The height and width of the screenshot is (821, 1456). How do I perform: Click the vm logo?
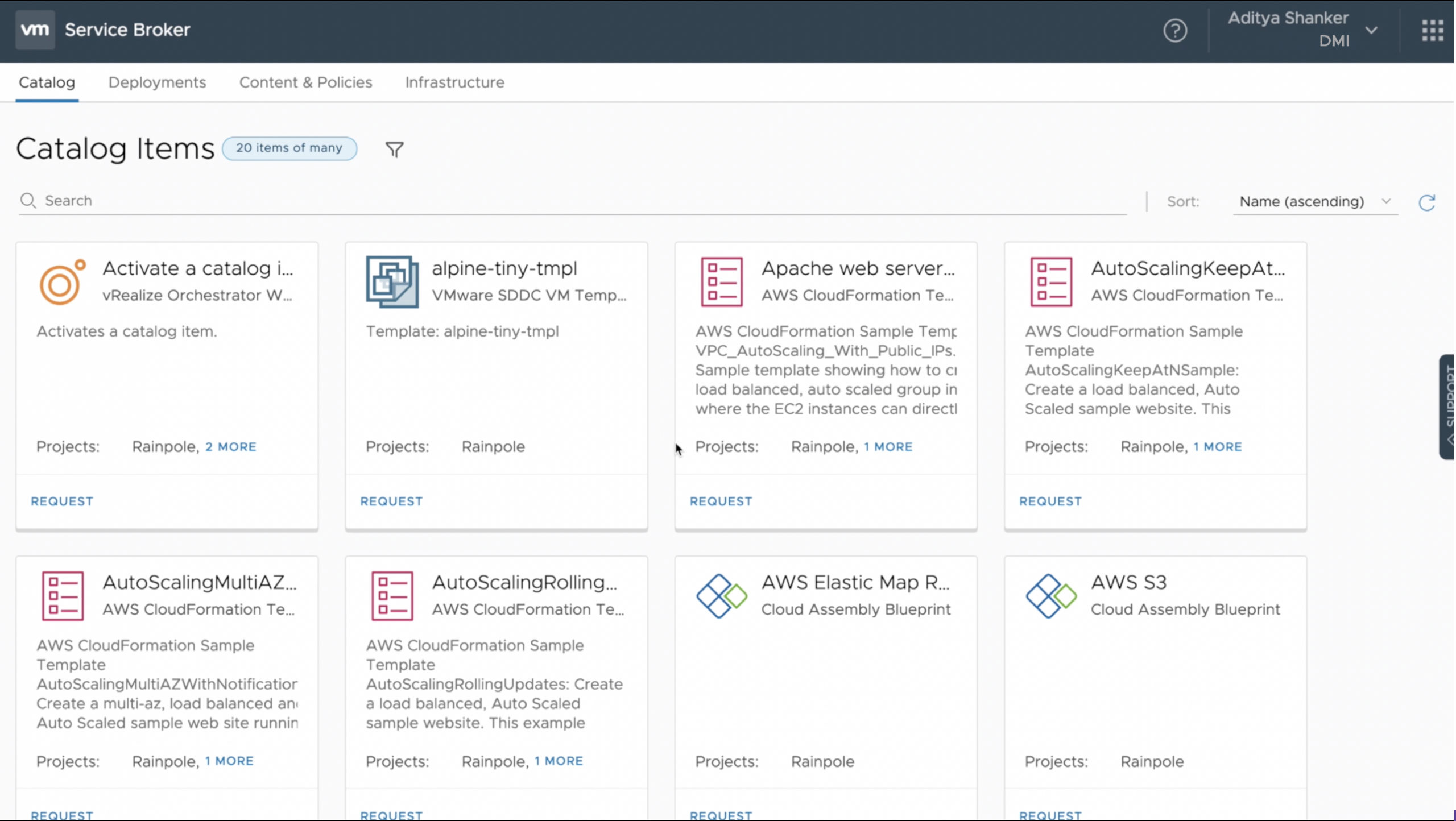[35, 30]
